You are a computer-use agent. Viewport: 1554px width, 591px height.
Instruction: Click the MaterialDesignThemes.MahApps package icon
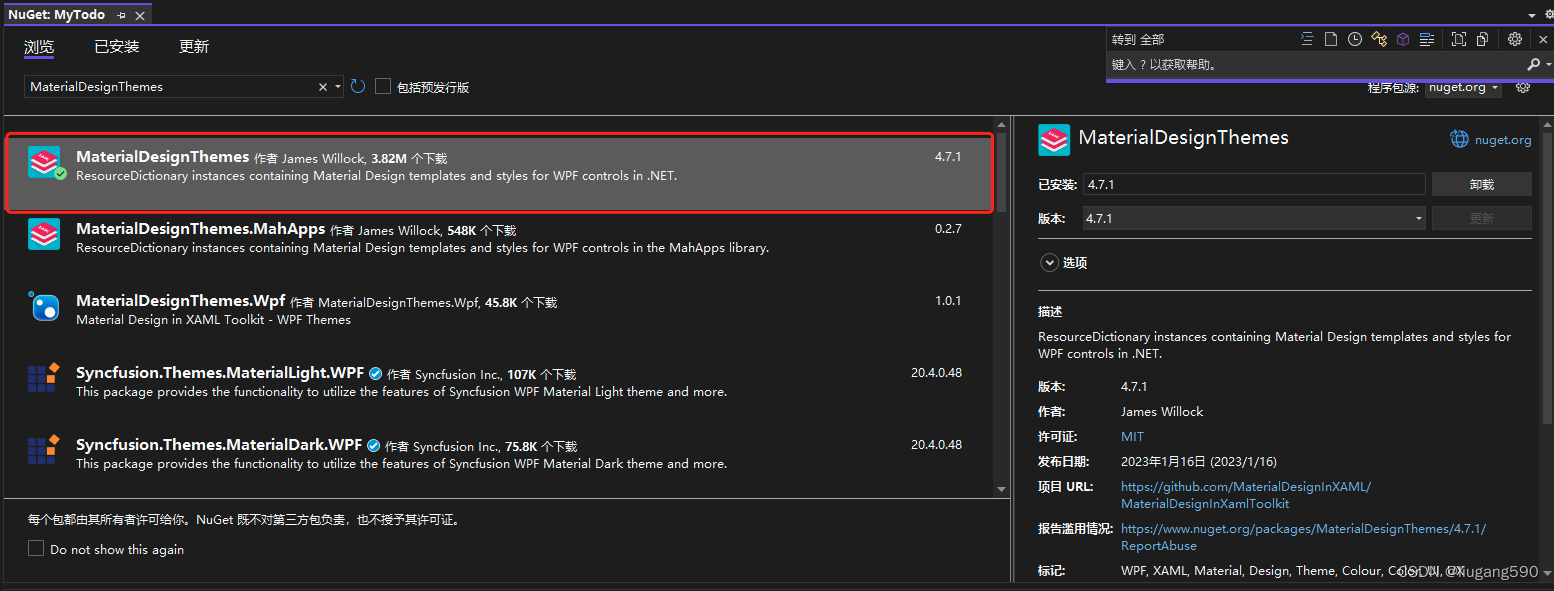point(44,234)
